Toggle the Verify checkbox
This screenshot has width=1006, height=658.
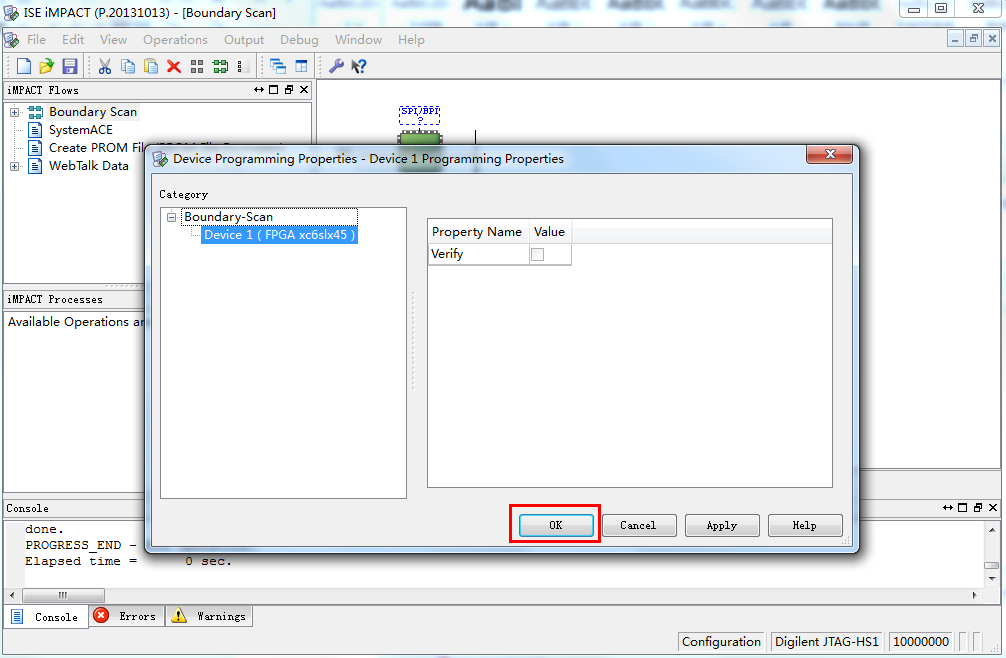coord(538,255)
